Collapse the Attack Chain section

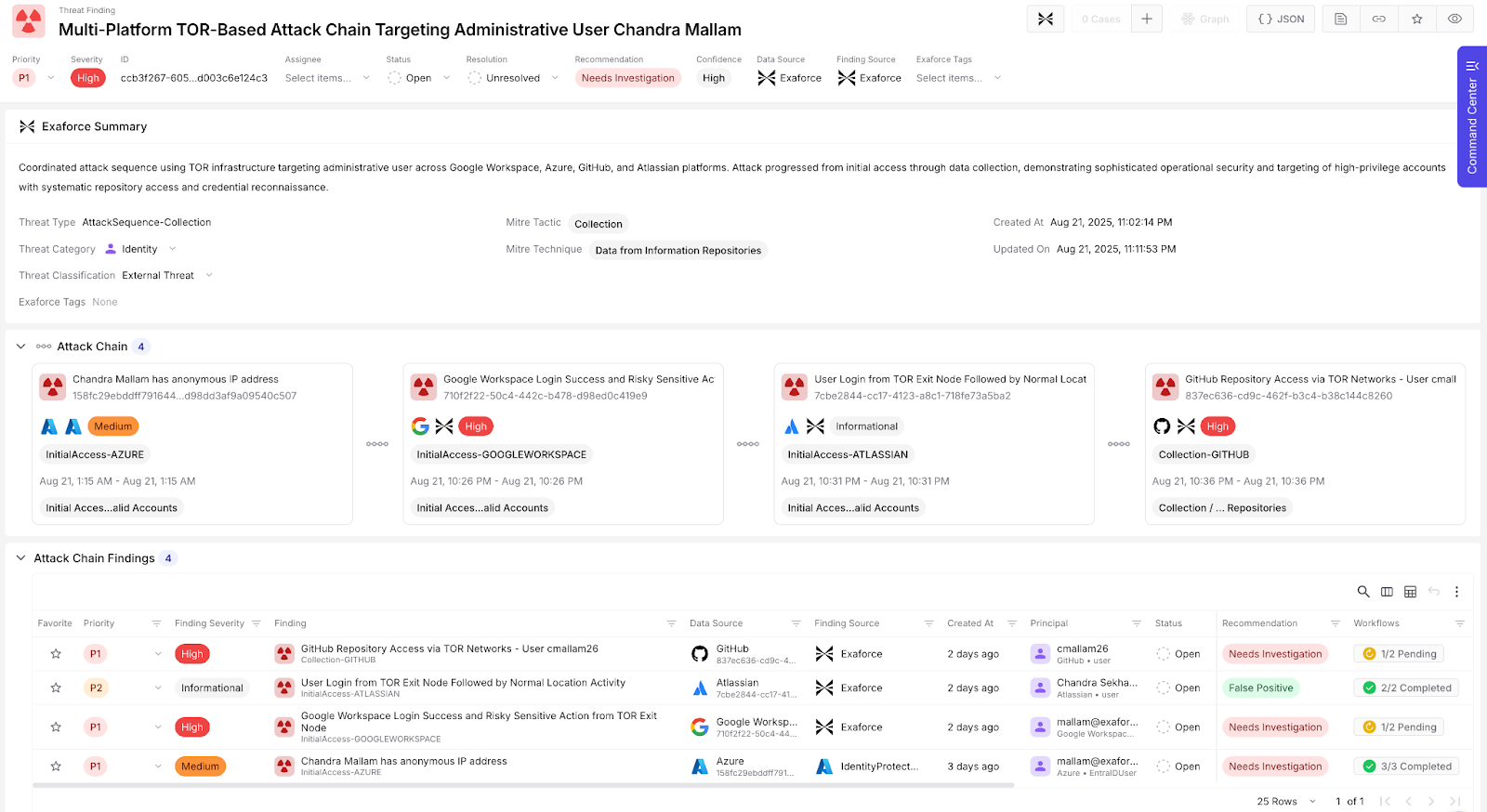[20, 347]
